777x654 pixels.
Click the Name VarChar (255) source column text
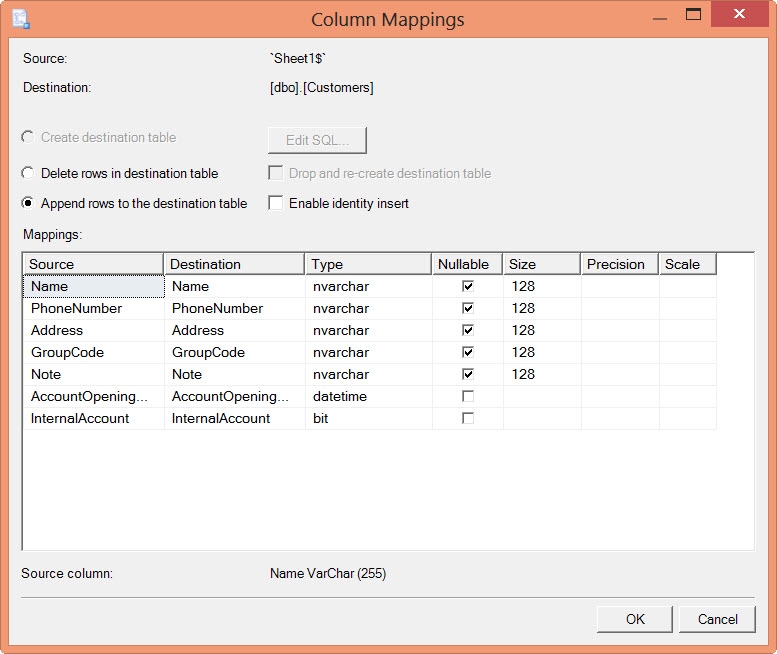point(328,573)
